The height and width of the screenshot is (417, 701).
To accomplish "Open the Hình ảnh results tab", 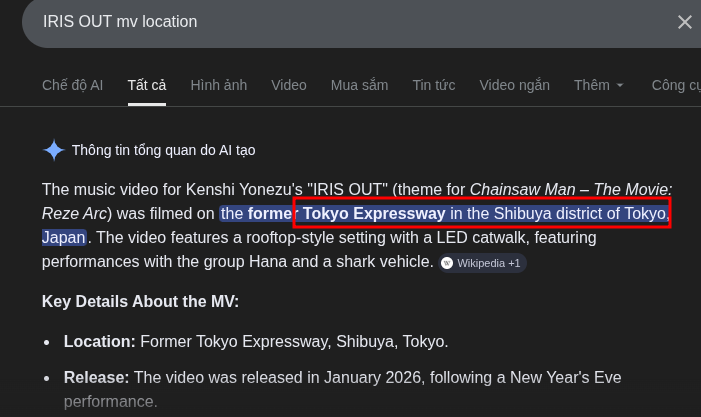I will 219,85.
